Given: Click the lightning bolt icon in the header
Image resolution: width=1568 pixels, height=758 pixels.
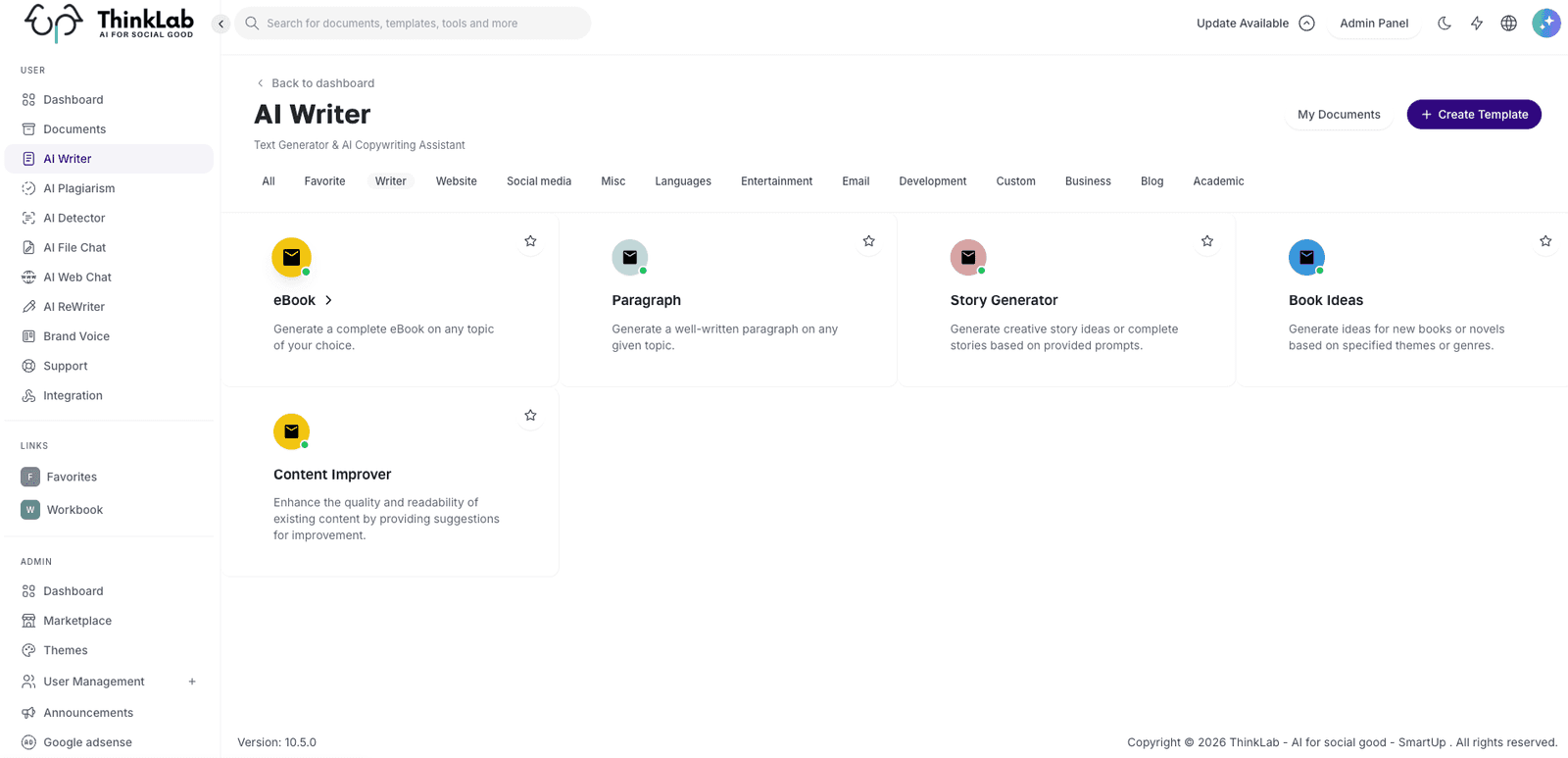Looking at the screenshot, I should pyautogui.click(x=1477, y=23).
